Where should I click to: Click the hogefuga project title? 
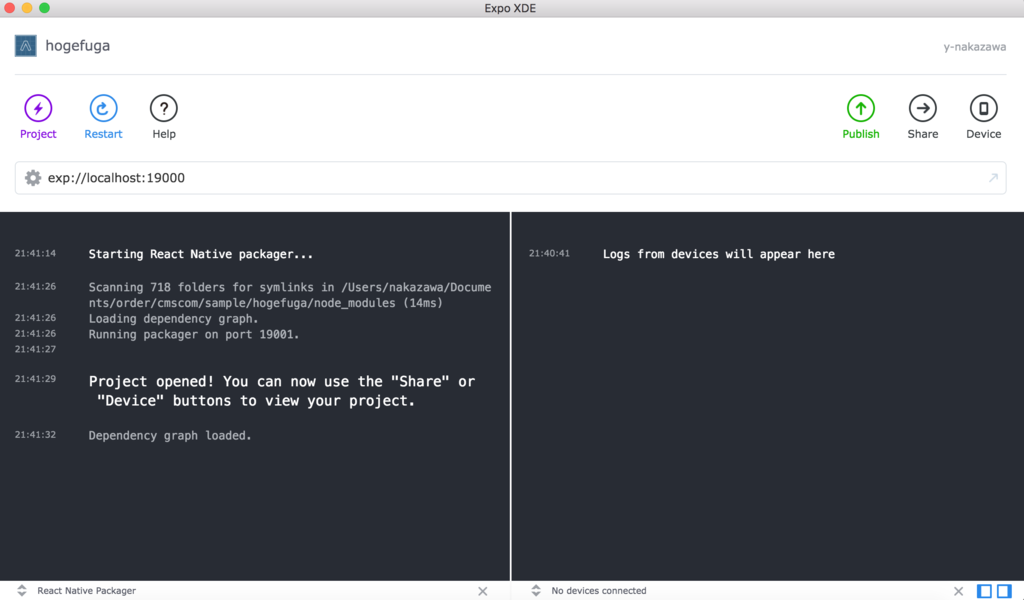(78, 46)
